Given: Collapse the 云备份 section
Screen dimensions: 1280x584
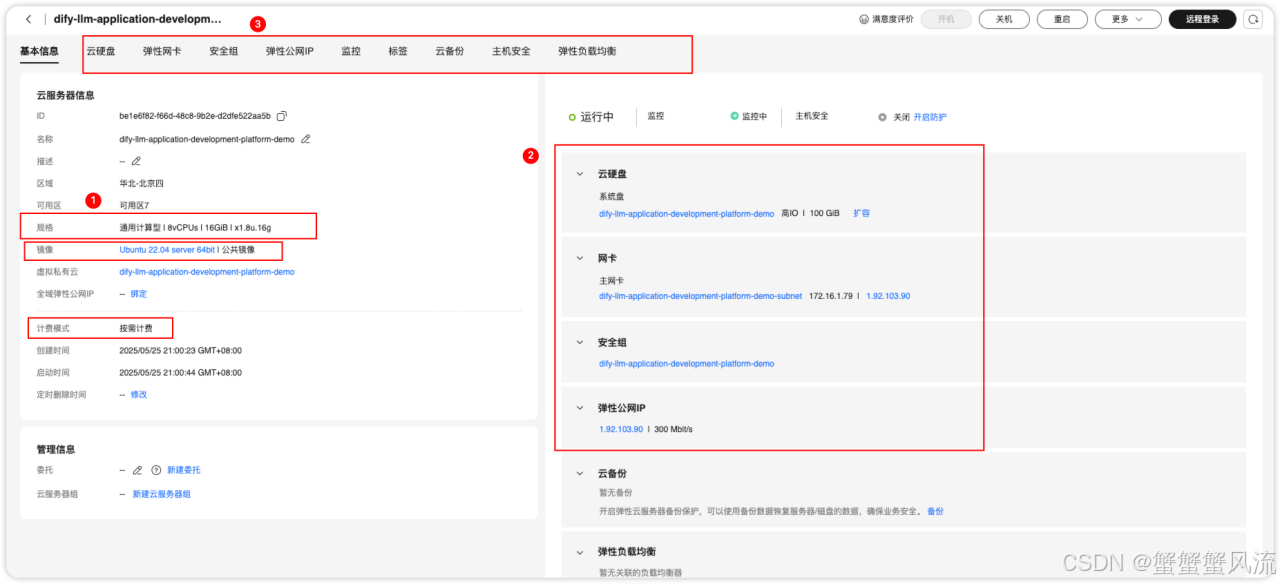Looking at the screenshot, I should (579, 473).
